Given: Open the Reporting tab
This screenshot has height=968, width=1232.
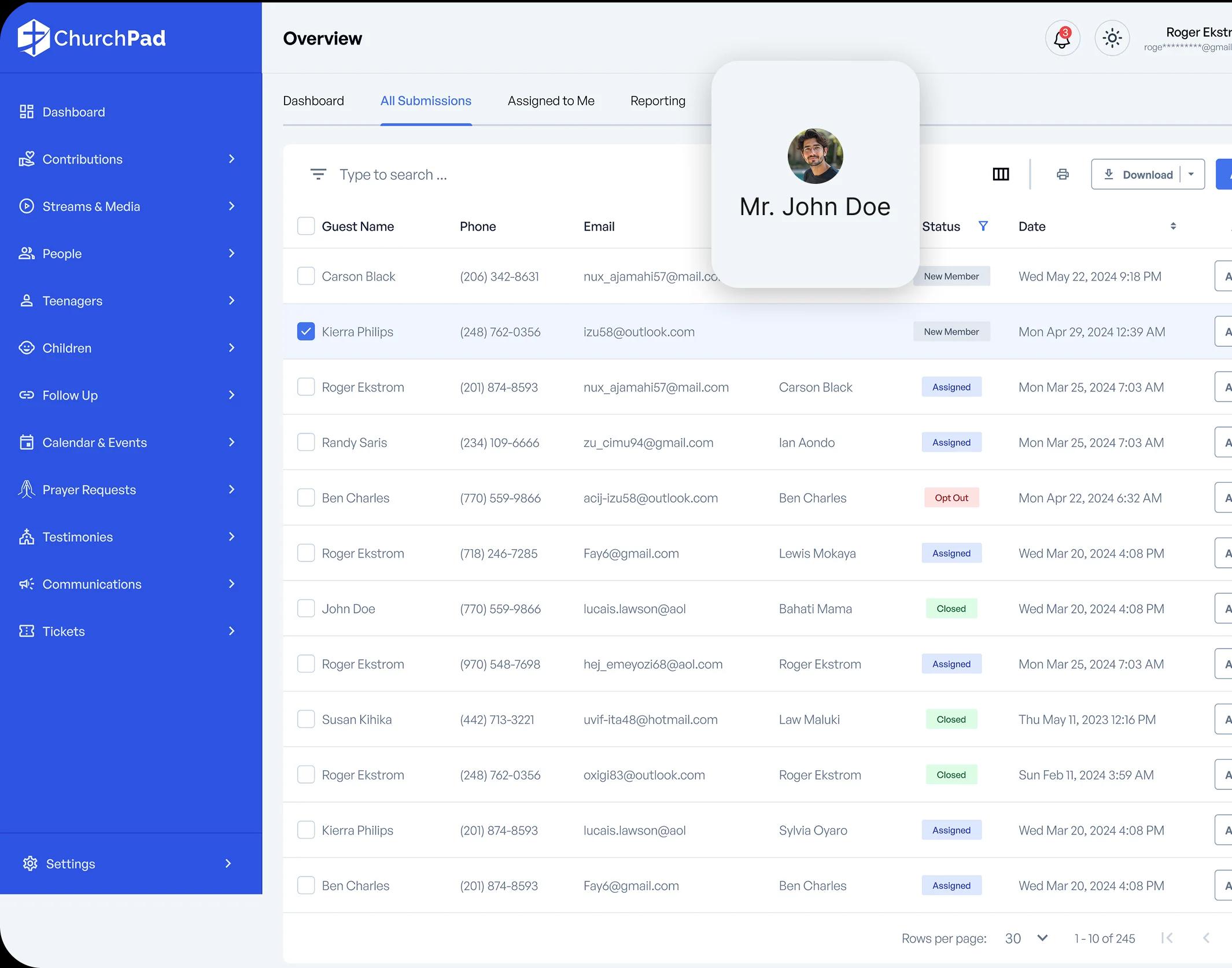Looking at the screenshot, I should [x=657, y=101].
